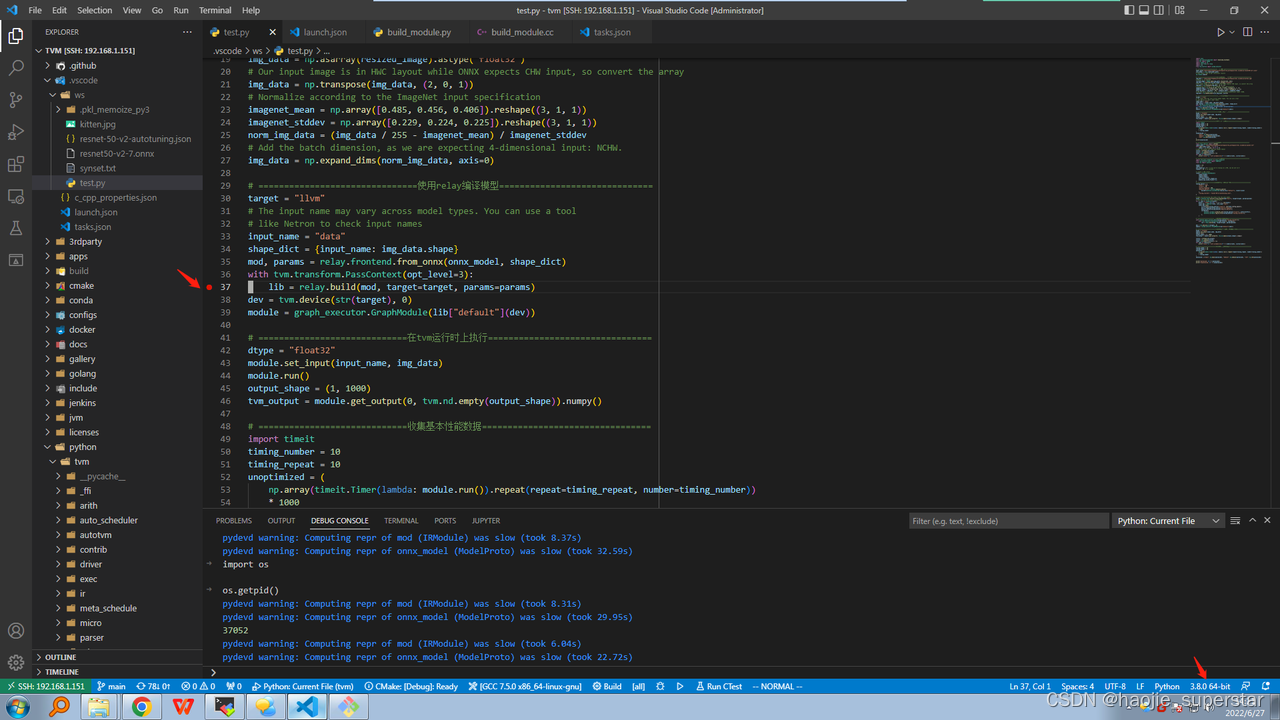The width and height of the screenshot is (1280, 720).
Task: Open the Search view in activity bar
Action: click(16, 68)
